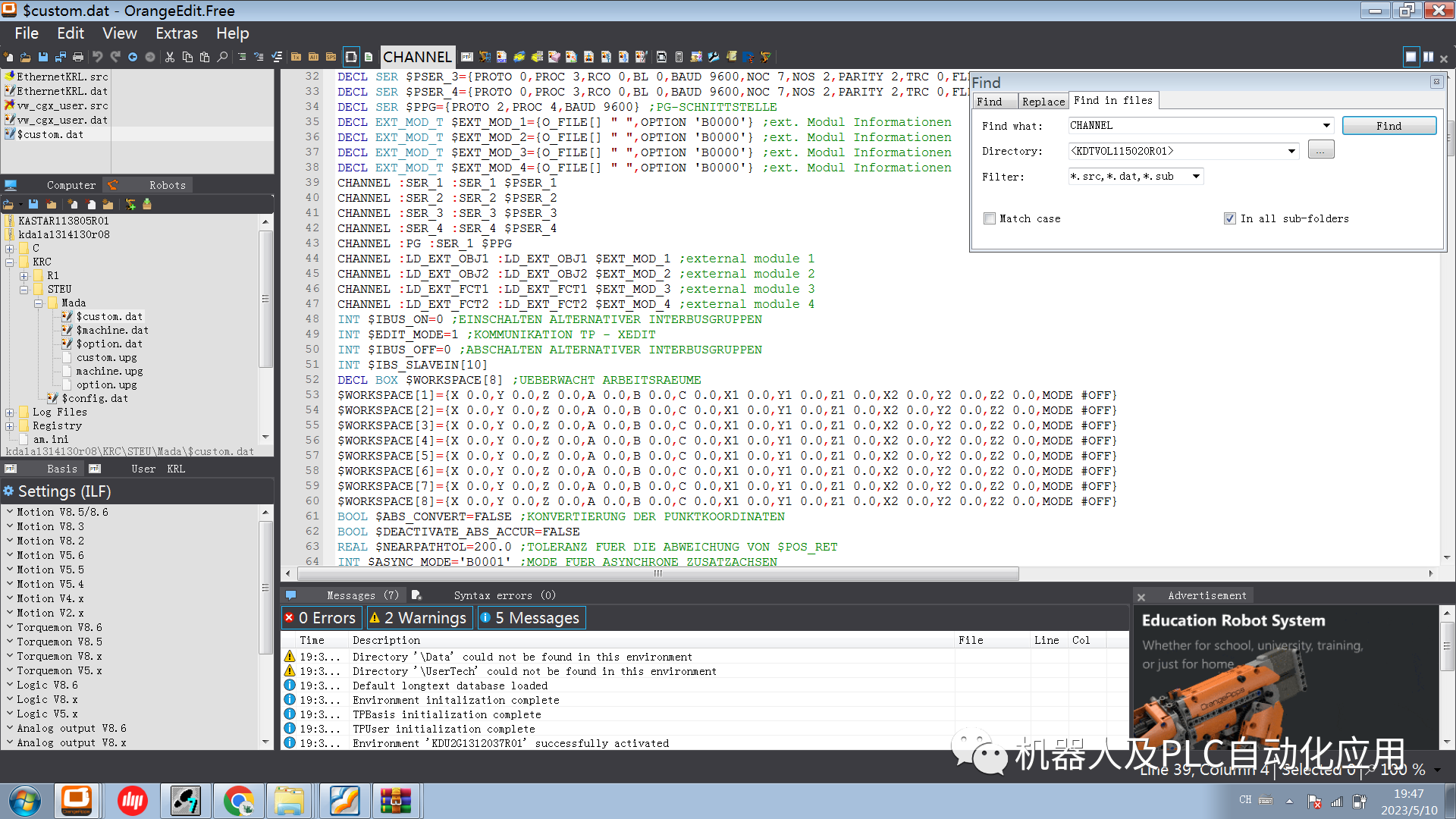This screenshot has height=819, width=1456.
Task: Open the Directory dropdown in the Find dialog
Action: (x=1291, y=151)
